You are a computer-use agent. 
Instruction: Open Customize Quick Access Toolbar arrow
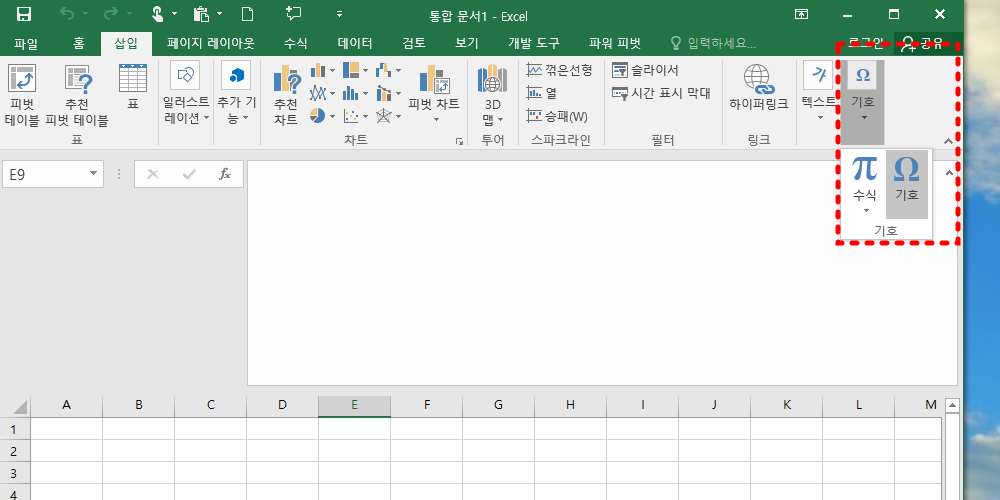(x=339, y=14)
